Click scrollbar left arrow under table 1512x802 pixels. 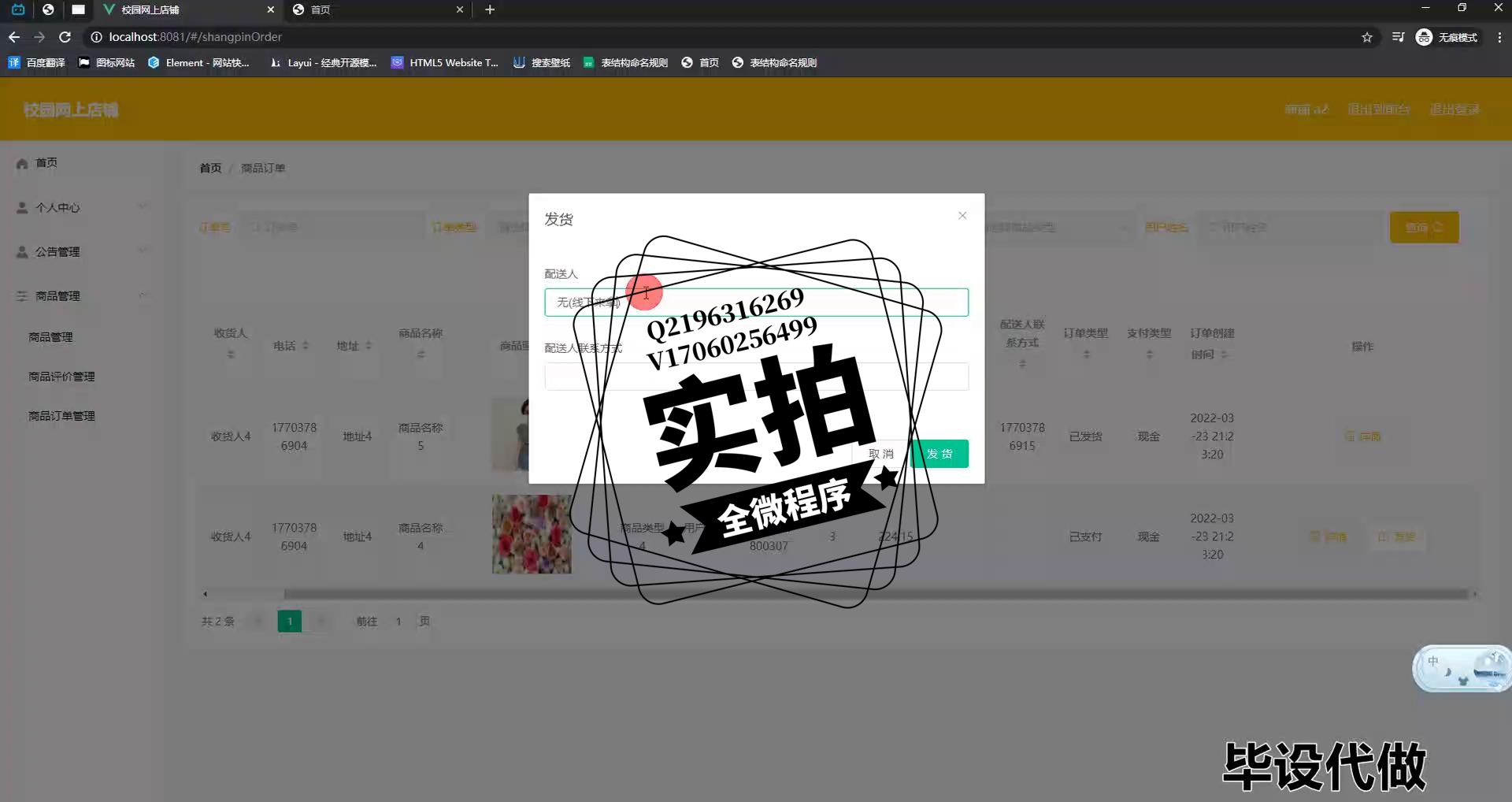point(206,594)
